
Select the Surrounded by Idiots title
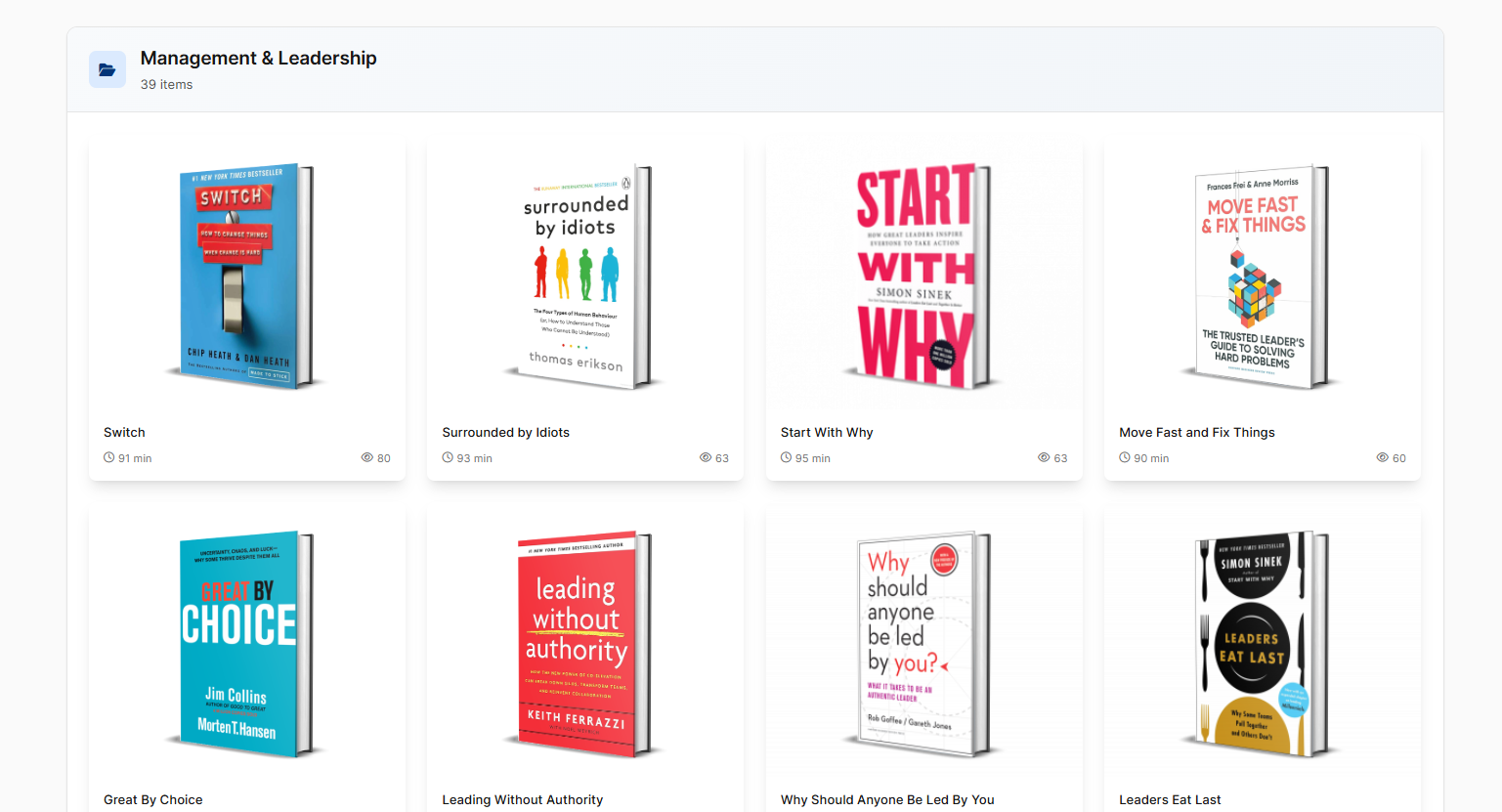tap(505, 432)
